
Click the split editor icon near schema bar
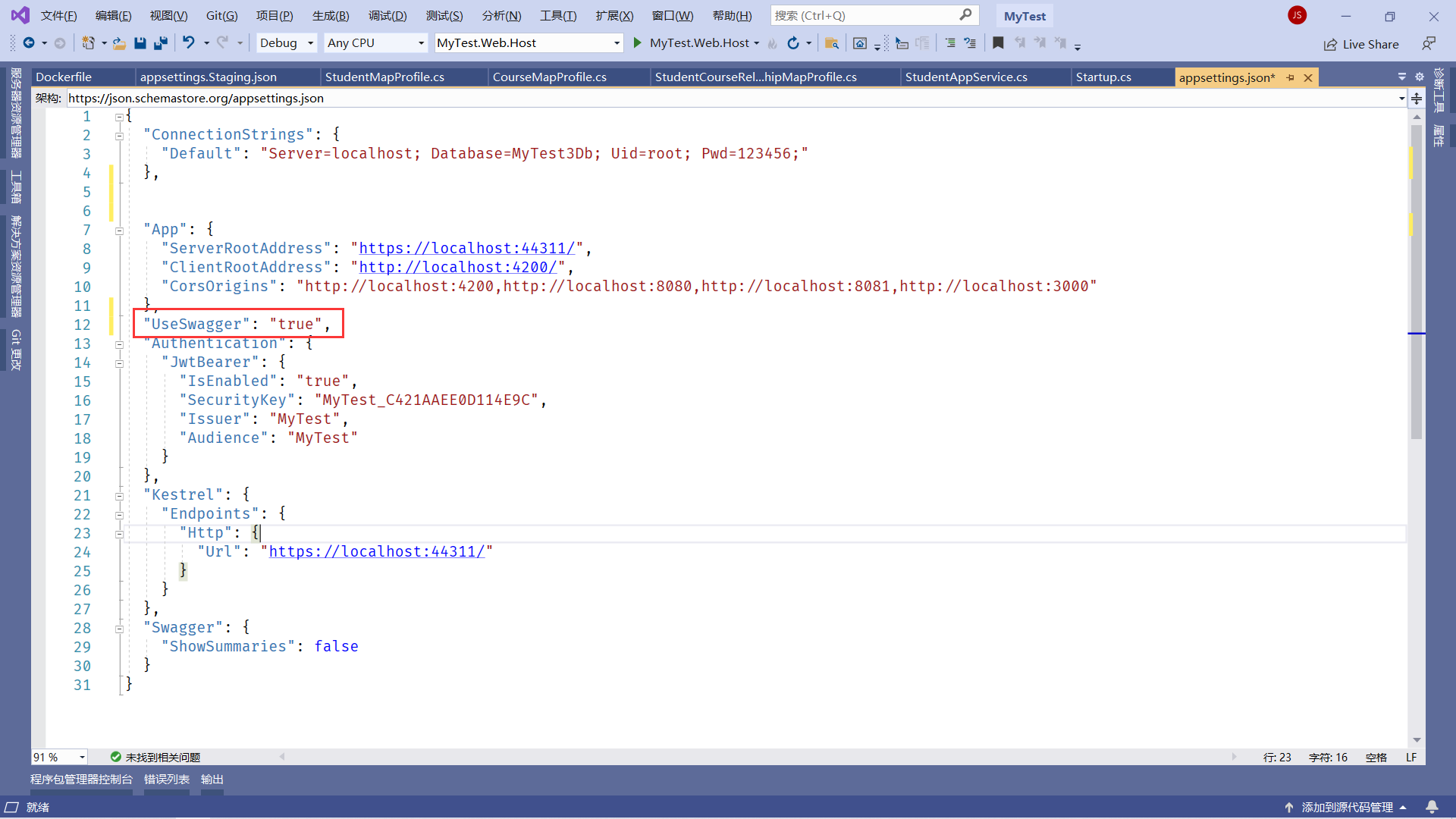1417,98
